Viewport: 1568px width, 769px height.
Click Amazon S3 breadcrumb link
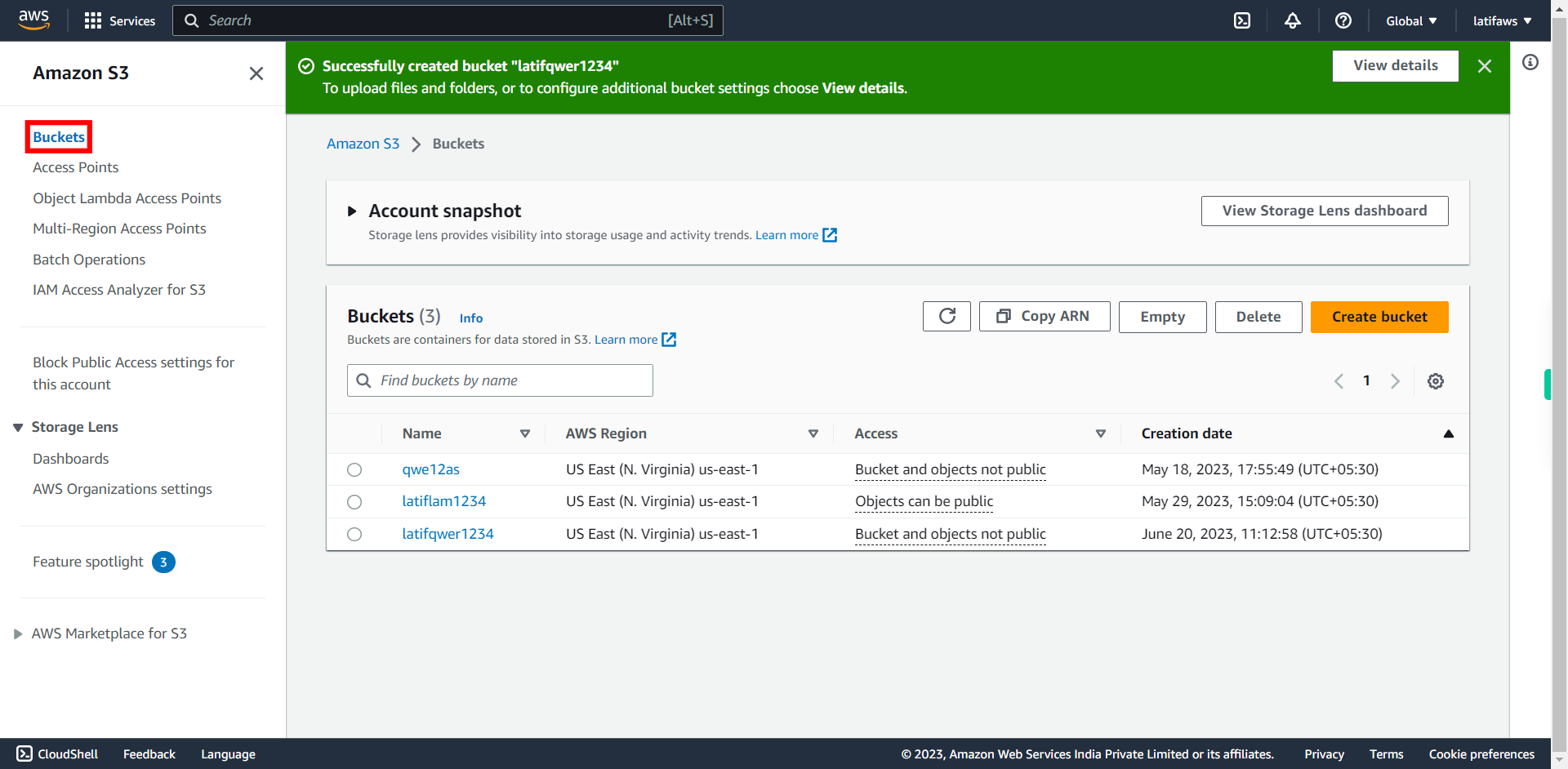click(x=363, y=144)
